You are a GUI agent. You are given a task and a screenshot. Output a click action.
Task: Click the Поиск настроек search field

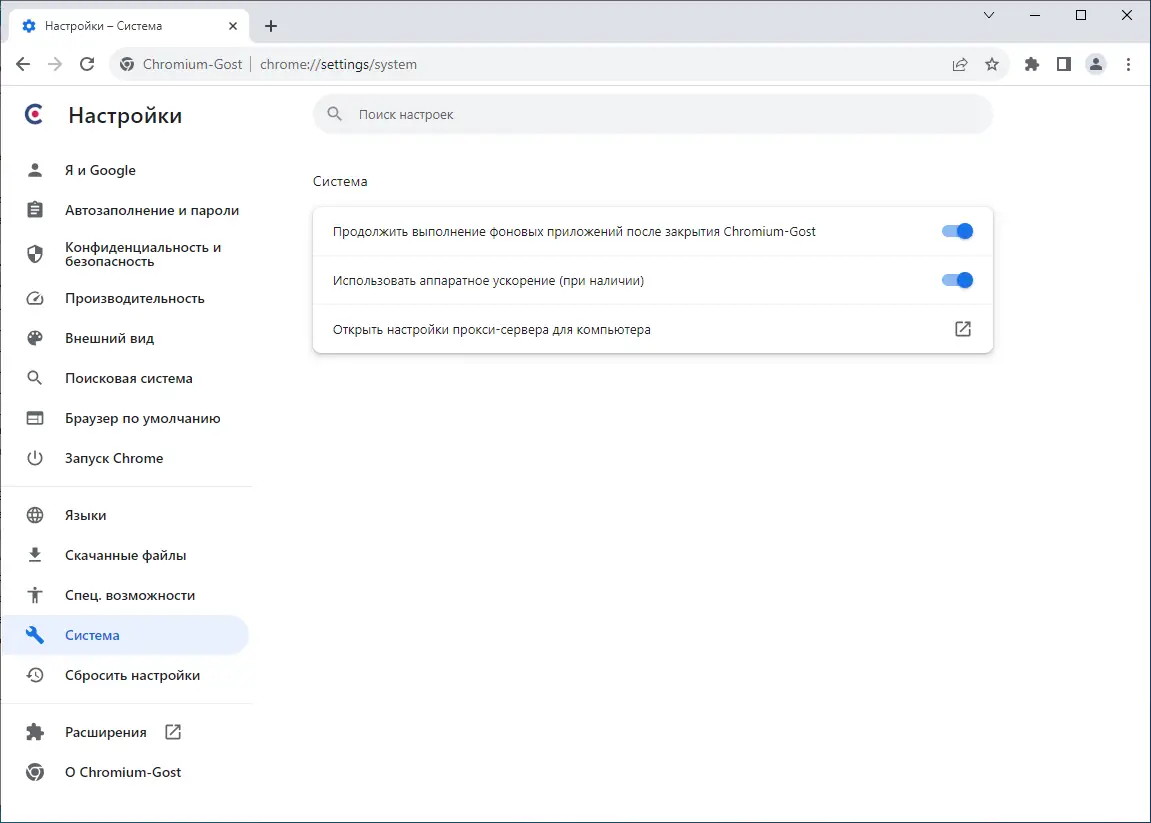(x=652, y=115)
